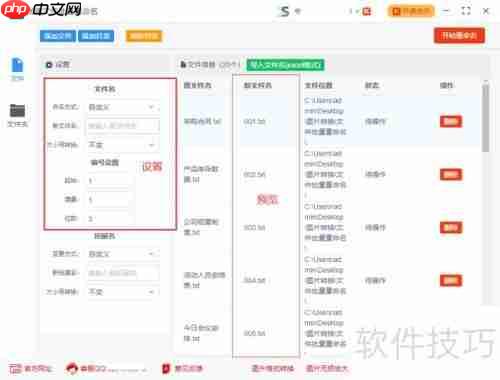Click the second blue add-folder button
Screen dimensions: 500x380
96,36
